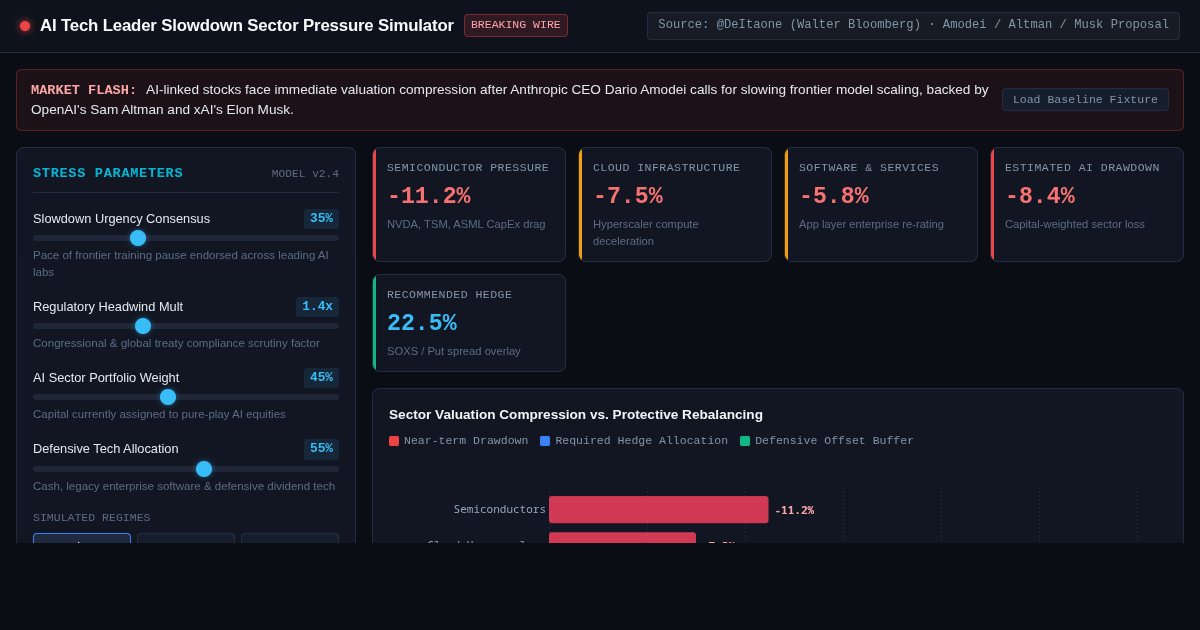1200x630 pixels.
Task: Click the MARKET FLASH label
Action: tap(84, 90)
